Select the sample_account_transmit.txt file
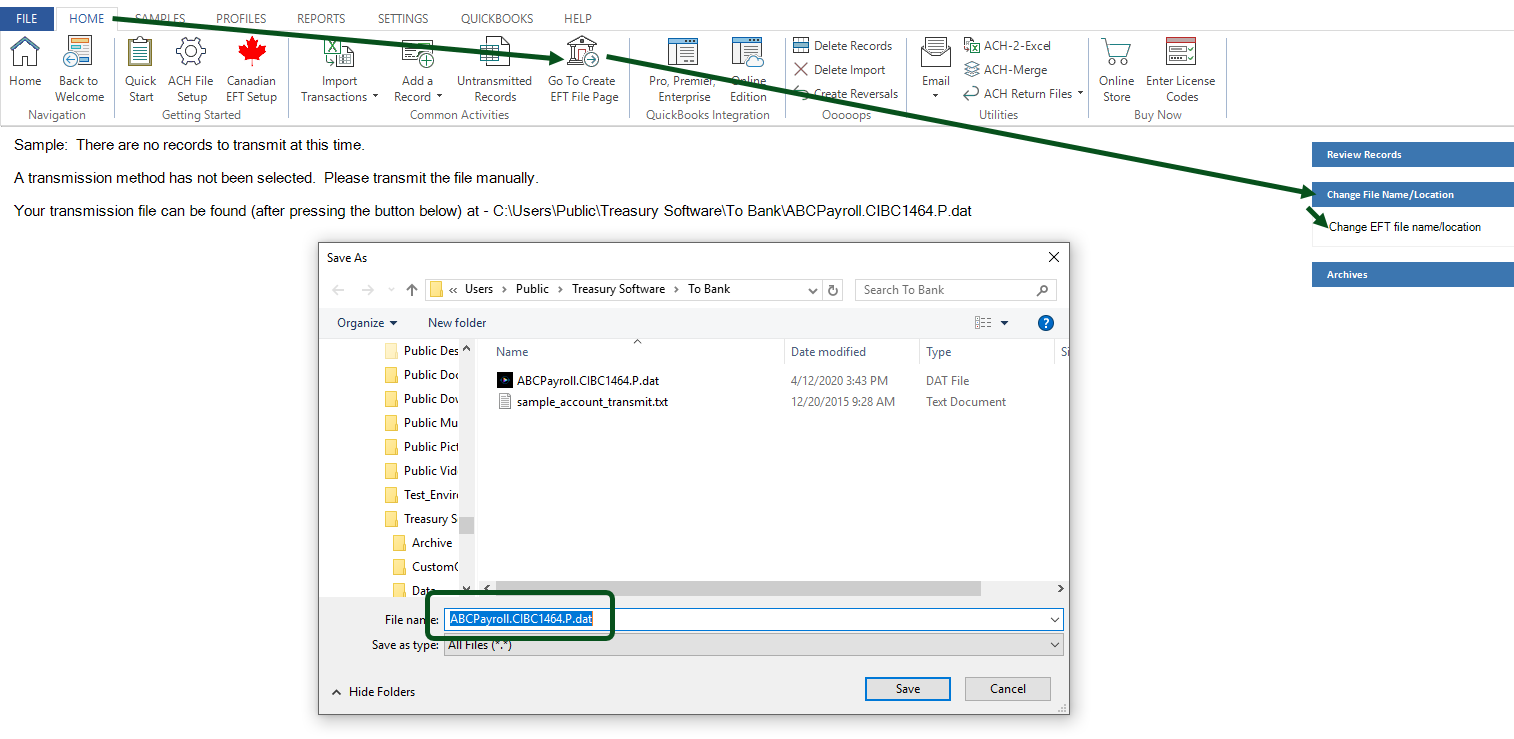 click(592, 402)
